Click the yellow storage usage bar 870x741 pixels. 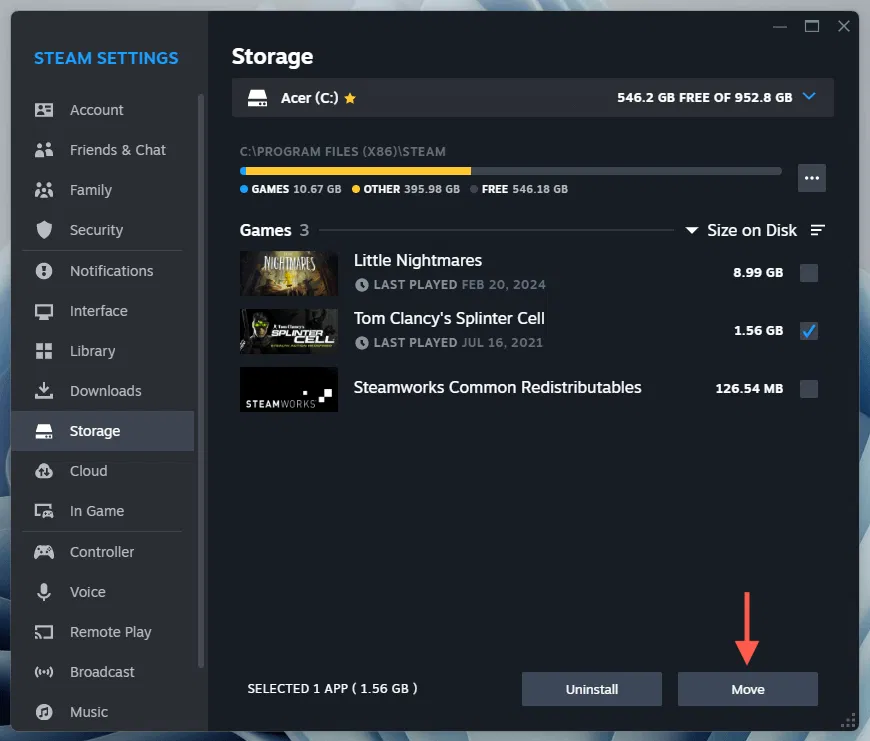pos(358,171)
